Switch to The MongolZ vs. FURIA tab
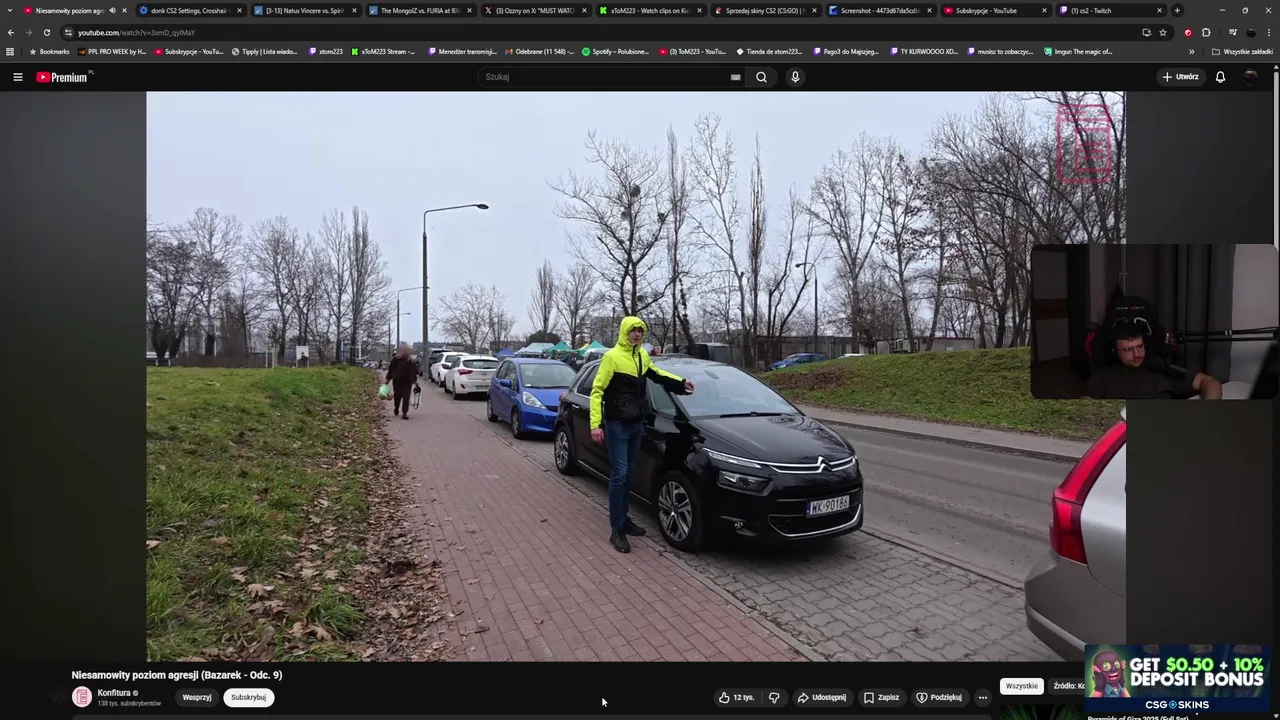 [420, 10]
